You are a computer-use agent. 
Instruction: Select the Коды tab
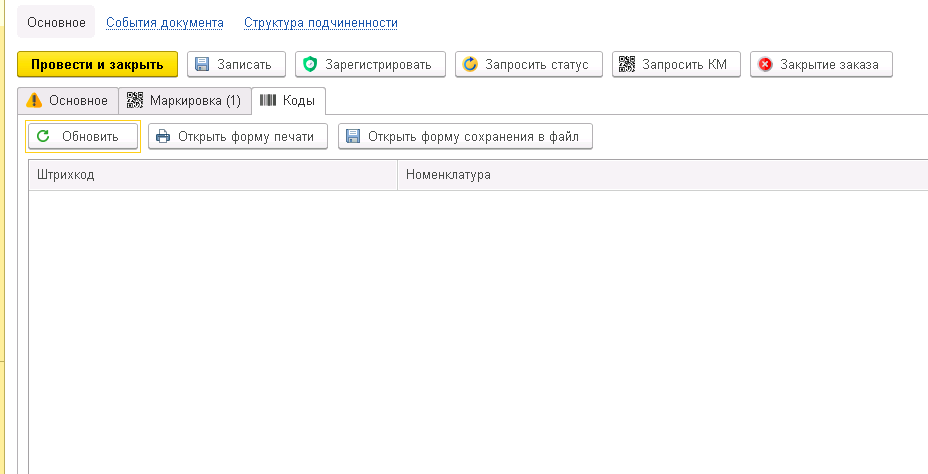pos(288,101)
